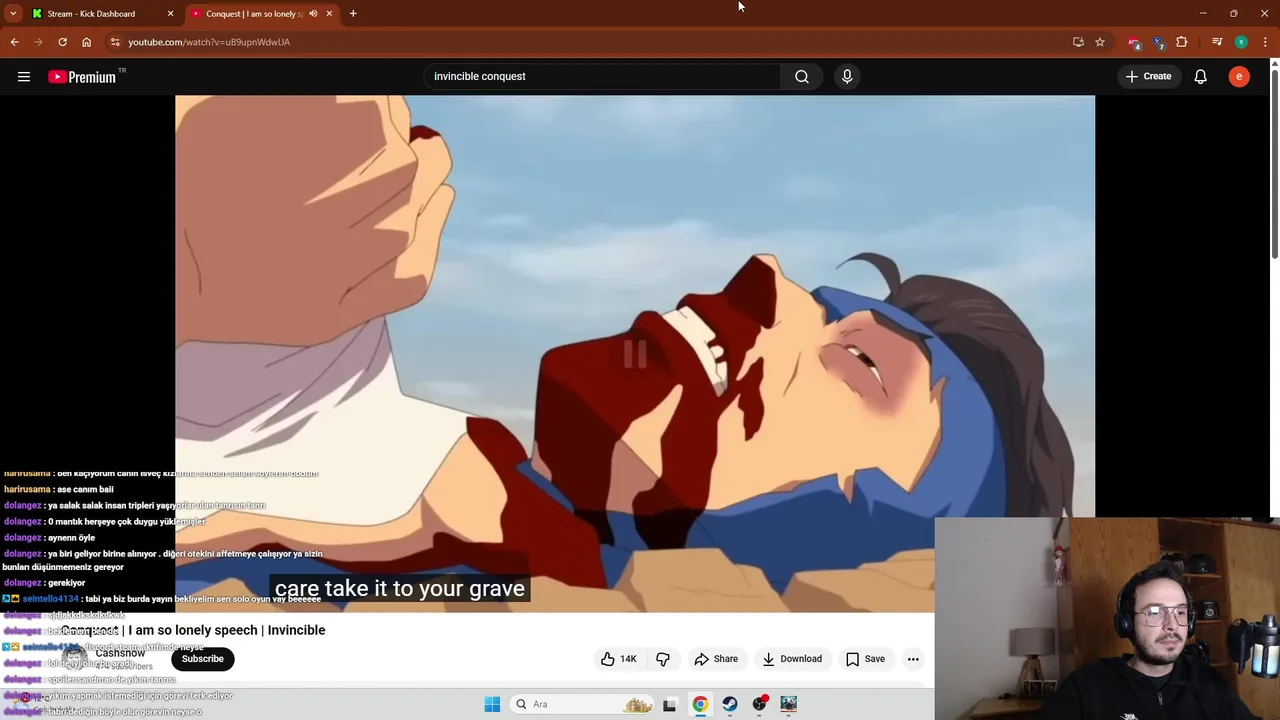Image resolution: width=1280 pixels, height=720 pixels.
Task: Save the video to playlist
Action: pyautogui.click(x=865, y=659)
